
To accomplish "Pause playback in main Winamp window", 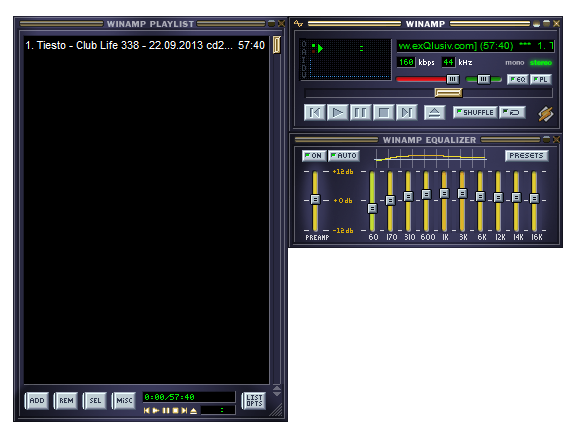I will (360, 112).
